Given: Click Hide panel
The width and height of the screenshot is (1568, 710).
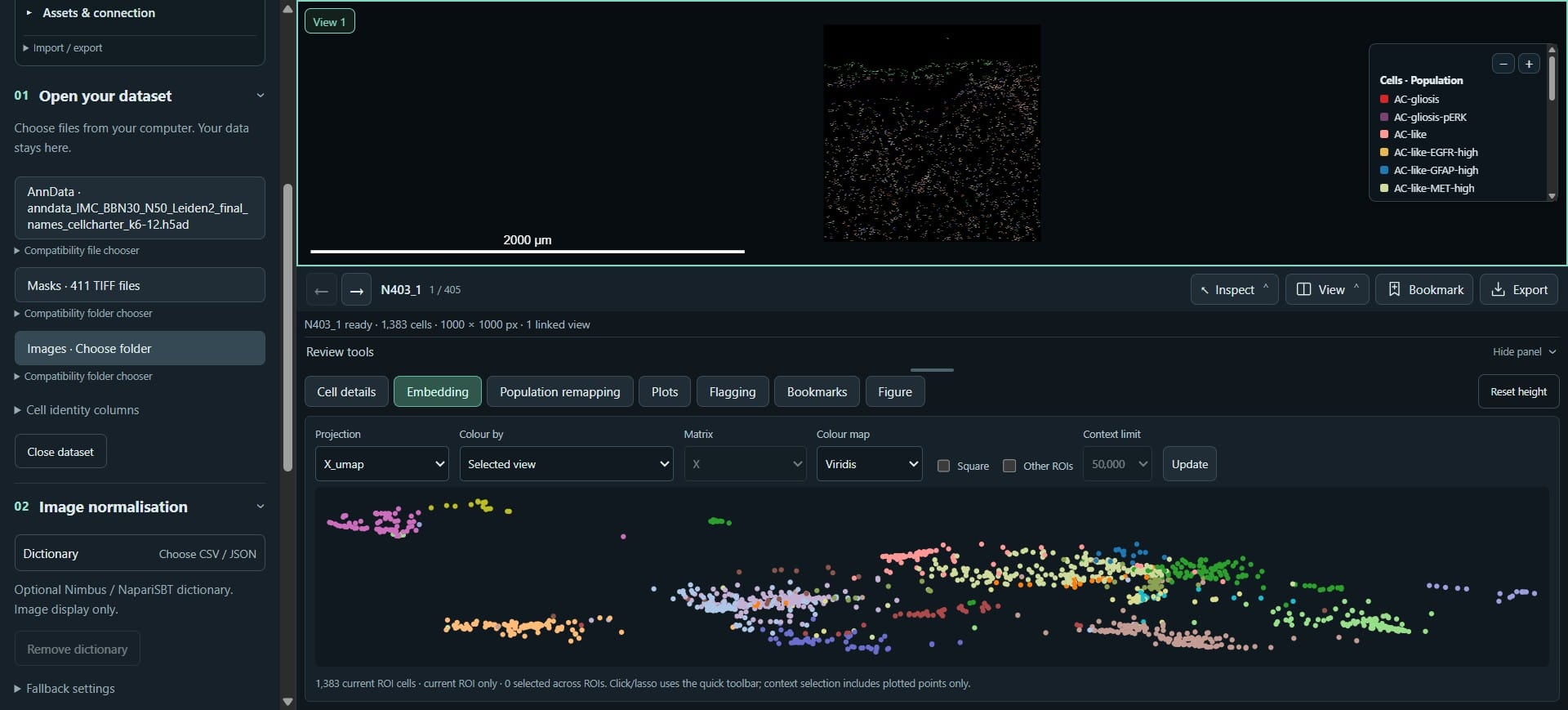Looking at the screenshot, I should point(1524,351).
